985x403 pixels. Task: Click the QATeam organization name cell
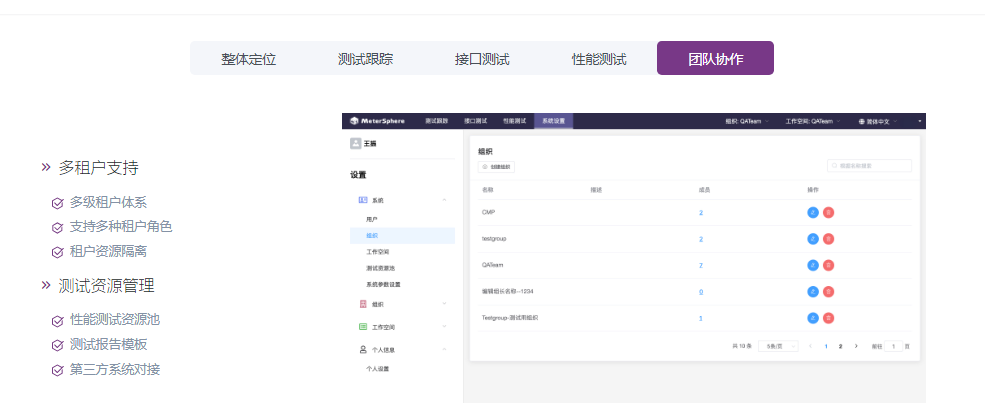(492, 266)
